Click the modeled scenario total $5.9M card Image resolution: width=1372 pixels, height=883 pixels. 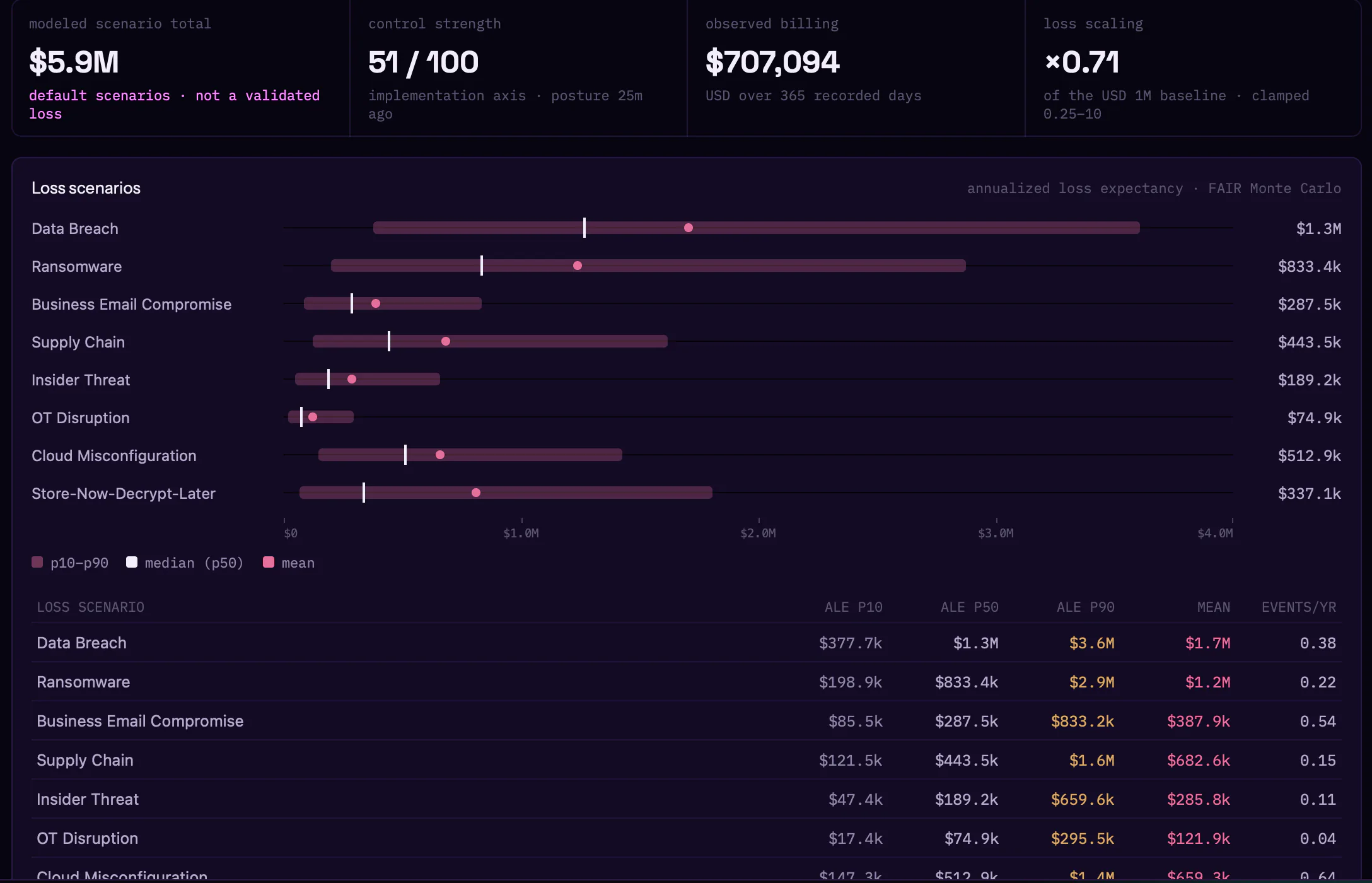pyautogui.click(x=181, y=68)
